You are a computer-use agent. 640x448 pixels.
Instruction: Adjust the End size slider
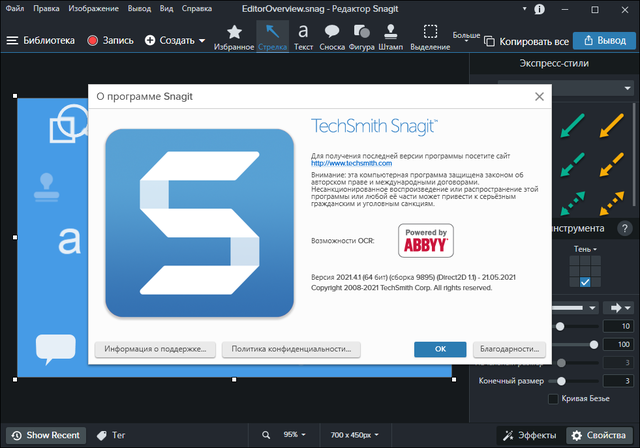point(561,381)
